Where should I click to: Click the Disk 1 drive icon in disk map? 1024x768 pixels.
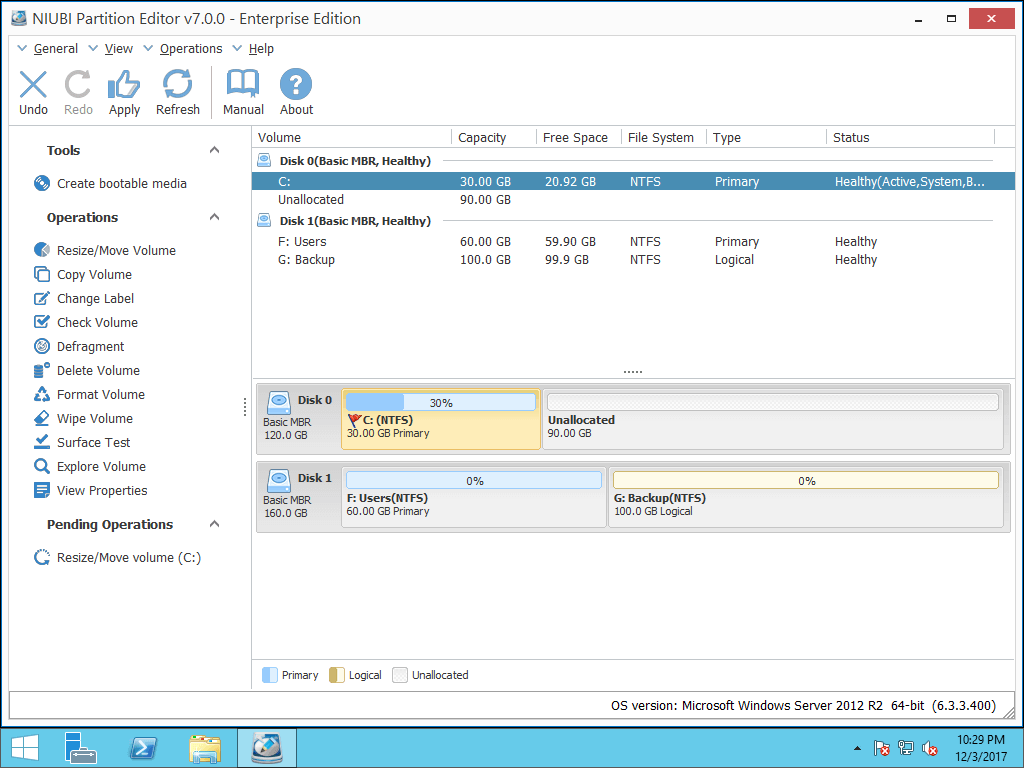point(279,481)
